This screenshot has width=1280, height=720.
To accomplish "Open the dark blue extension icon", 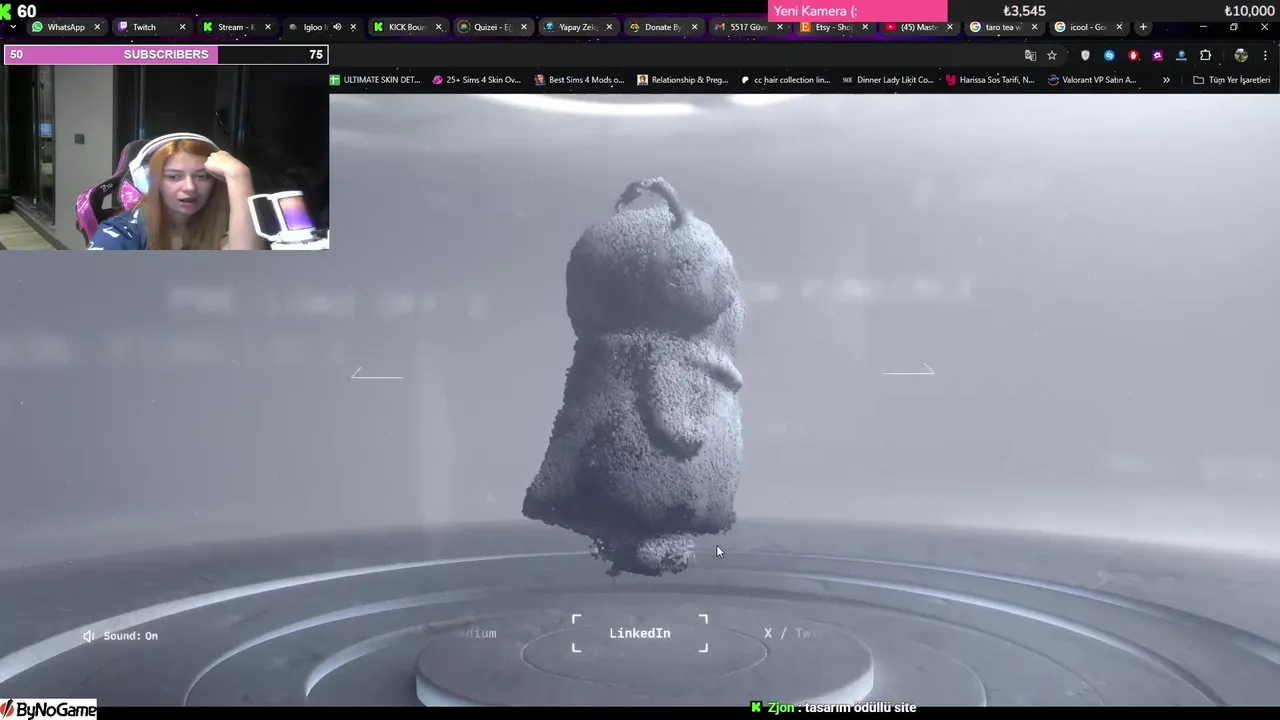I will (x=1181, y=55).
